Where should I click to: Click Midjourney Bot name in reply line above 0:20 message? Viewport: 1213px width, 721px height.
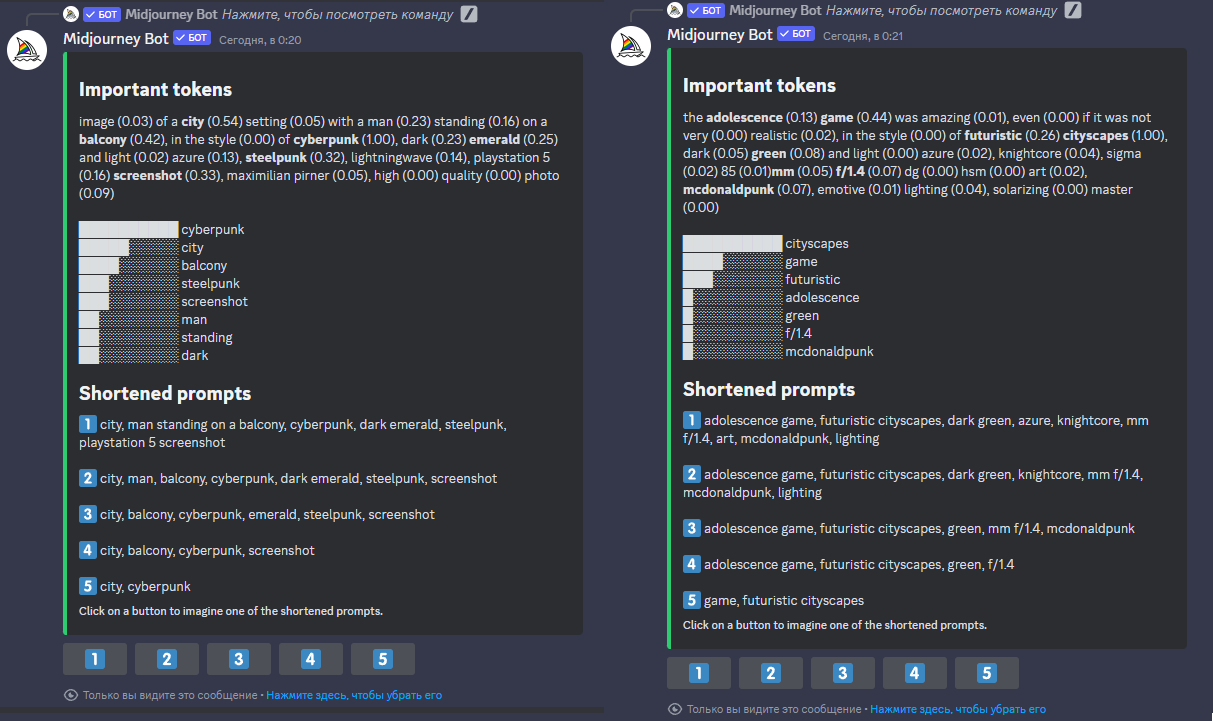tap(171, 14)
